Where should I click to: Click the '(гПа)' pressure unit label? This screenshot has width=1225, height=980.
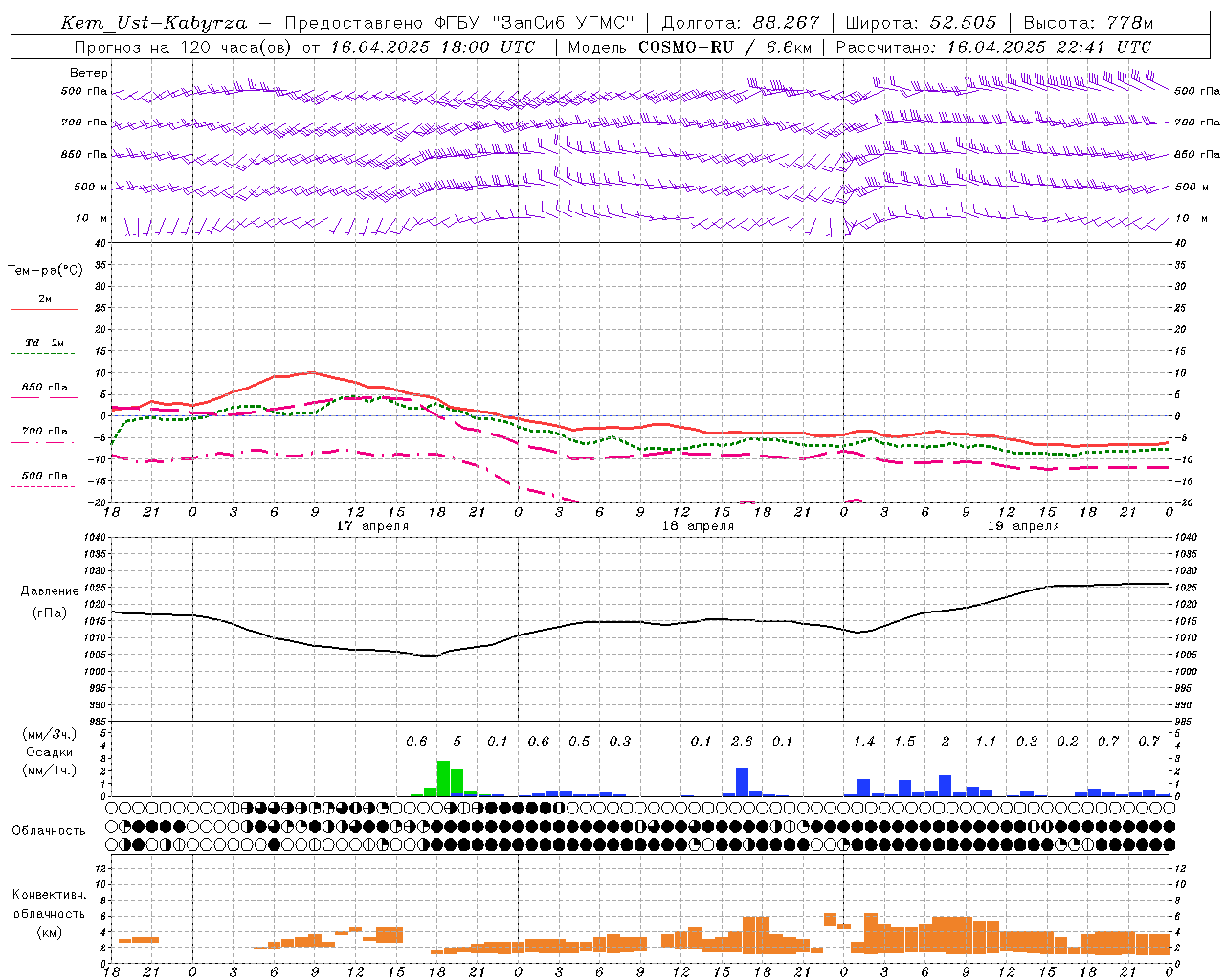pos(50,613)
